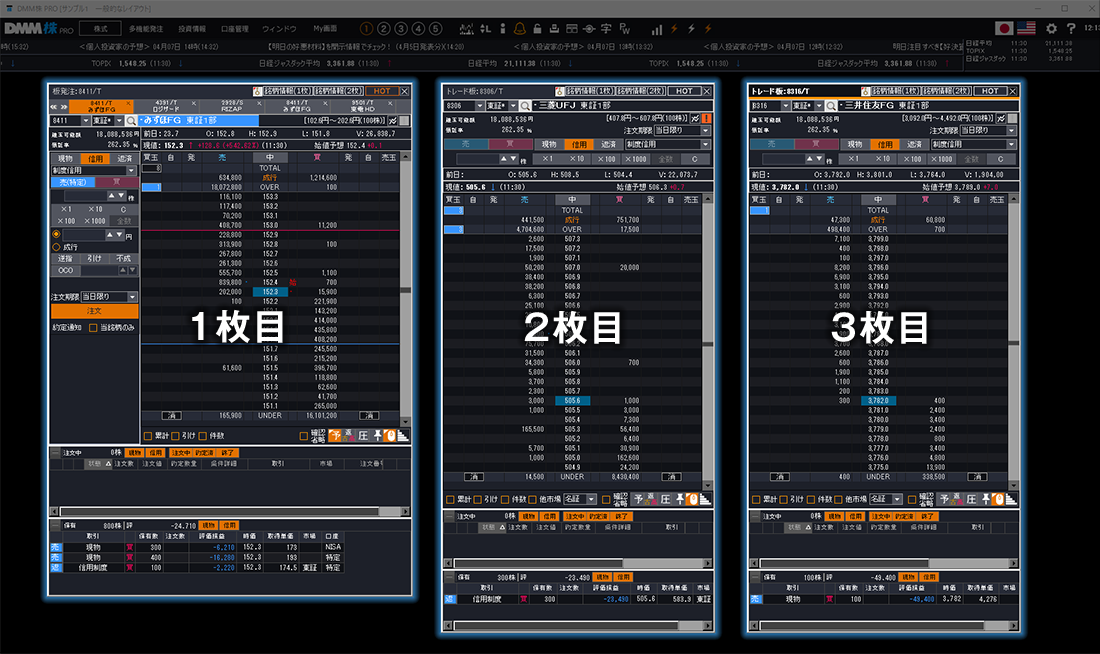The image size is (1100, 654).
Task: Open the help question mark icon
Action: [x=1071, y=29]
